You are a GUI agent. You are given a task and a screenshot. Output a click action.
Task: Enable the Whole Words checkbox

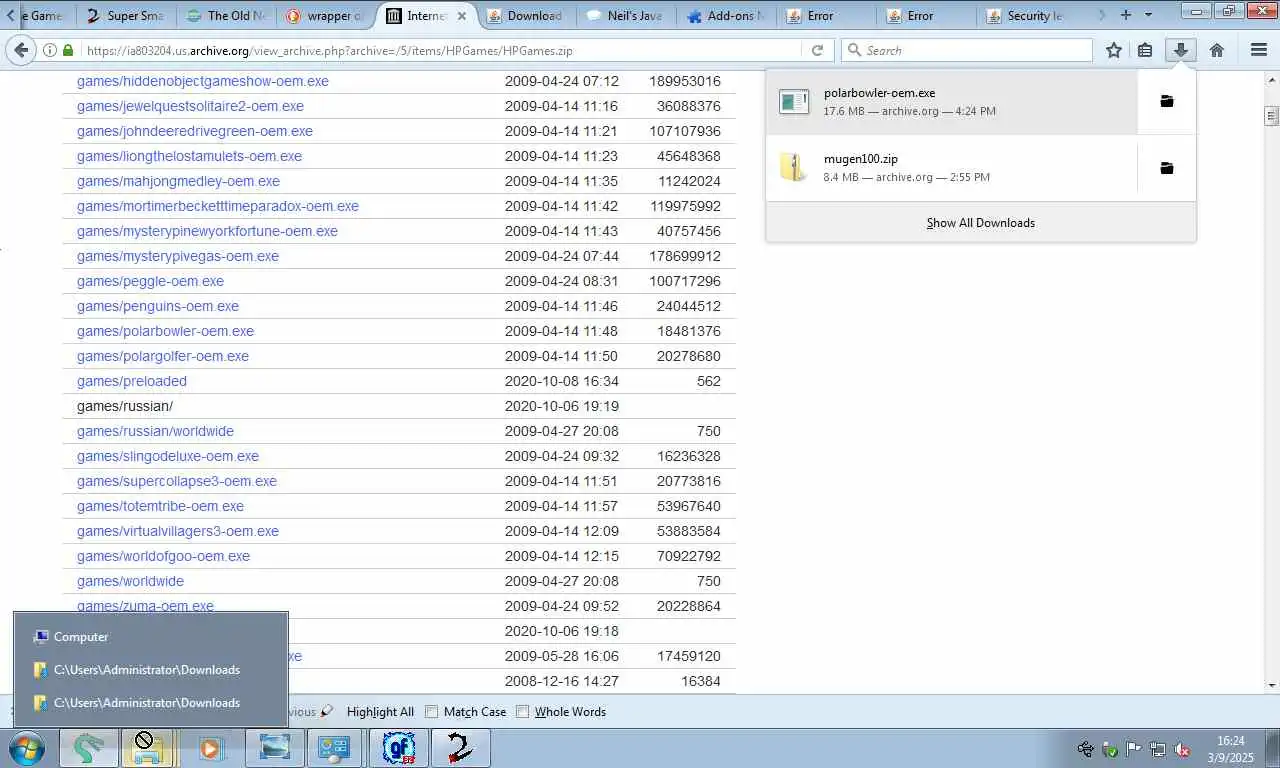522,712
